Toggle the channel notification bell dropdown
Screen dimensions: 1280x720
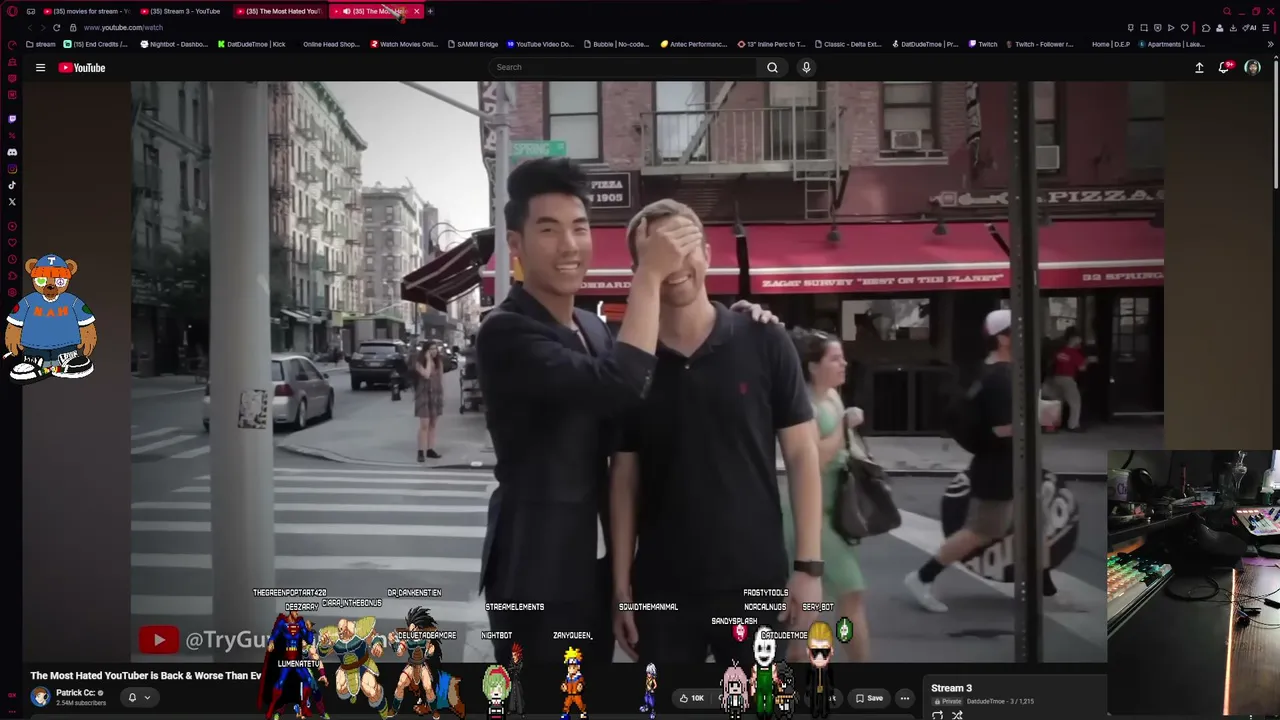pyautogui.click(x=138, y=697)
